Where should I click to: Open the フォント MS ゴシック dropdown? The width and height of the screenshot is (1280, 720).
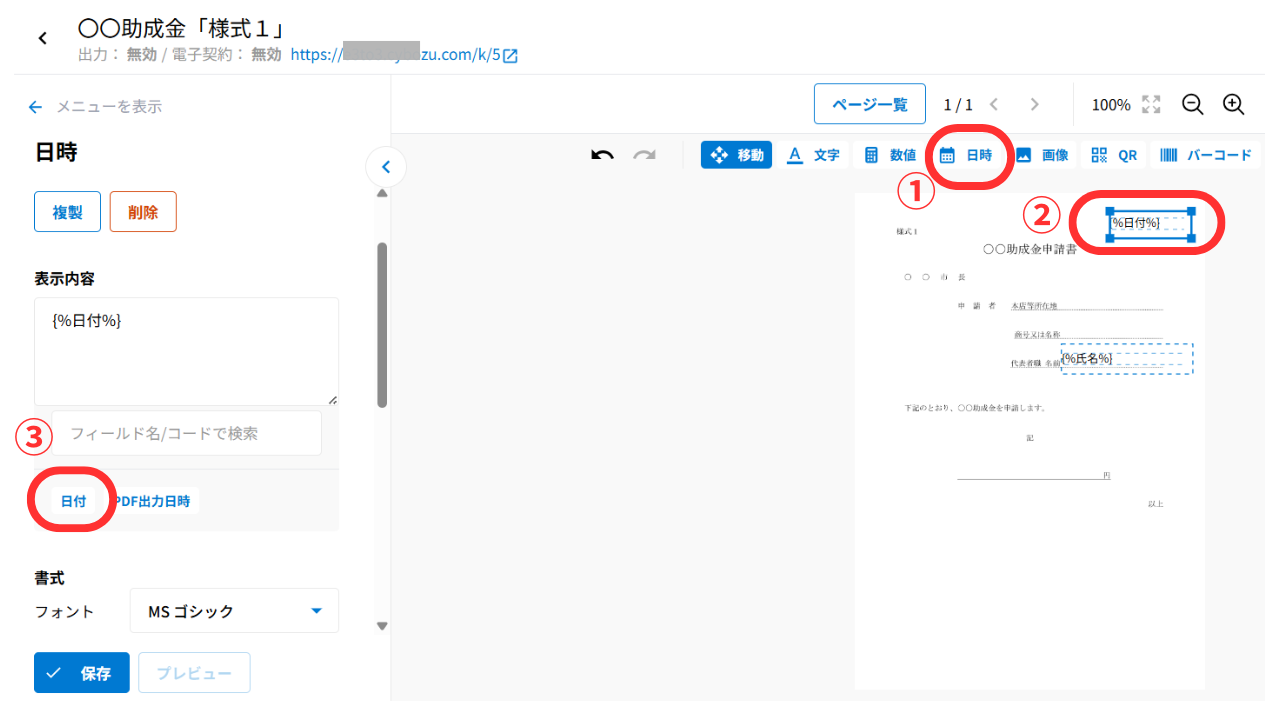[234, 611]
